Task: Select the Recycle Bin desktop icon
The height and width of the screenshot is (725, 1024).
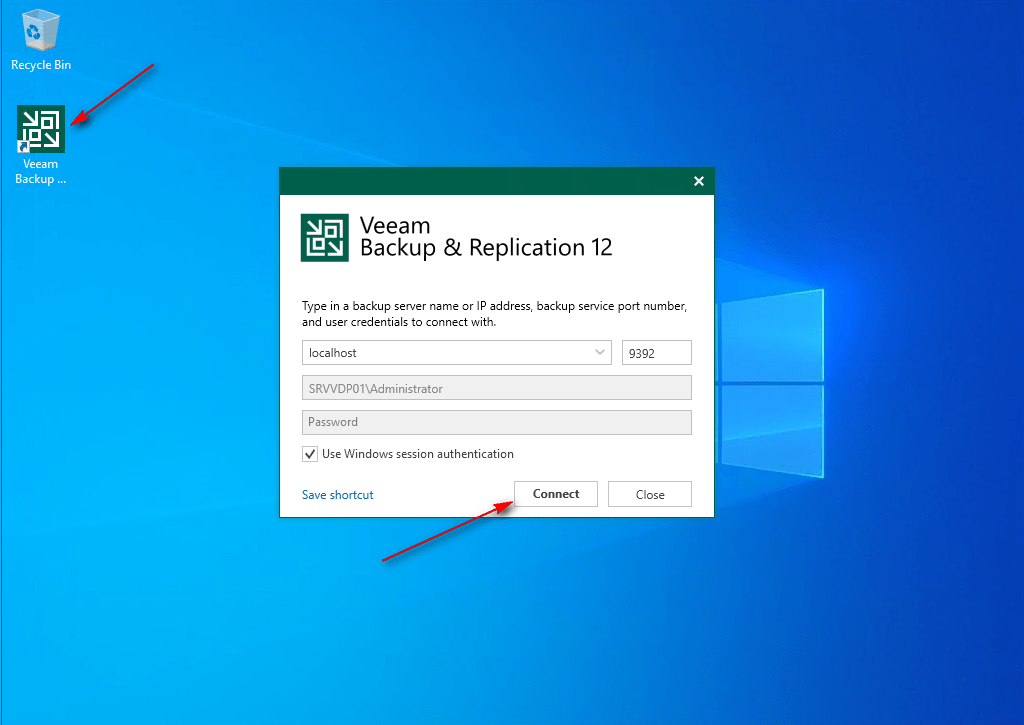Action: coord(40,32)
